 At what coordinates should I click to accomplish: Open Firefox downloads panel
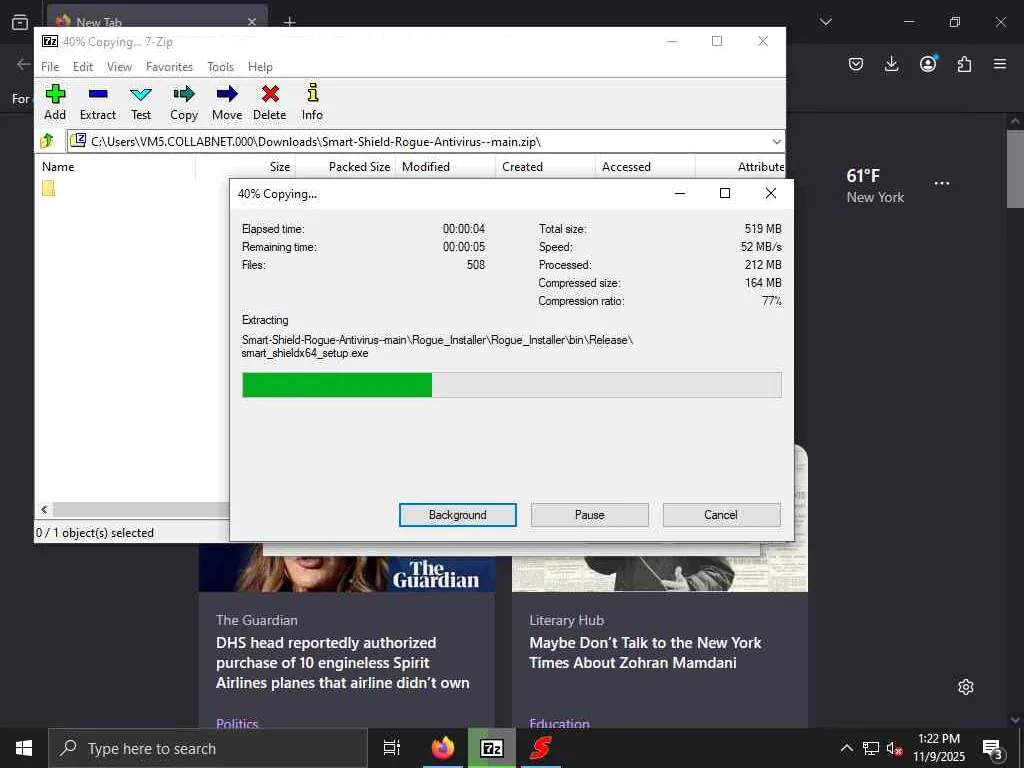coord(891,64)
